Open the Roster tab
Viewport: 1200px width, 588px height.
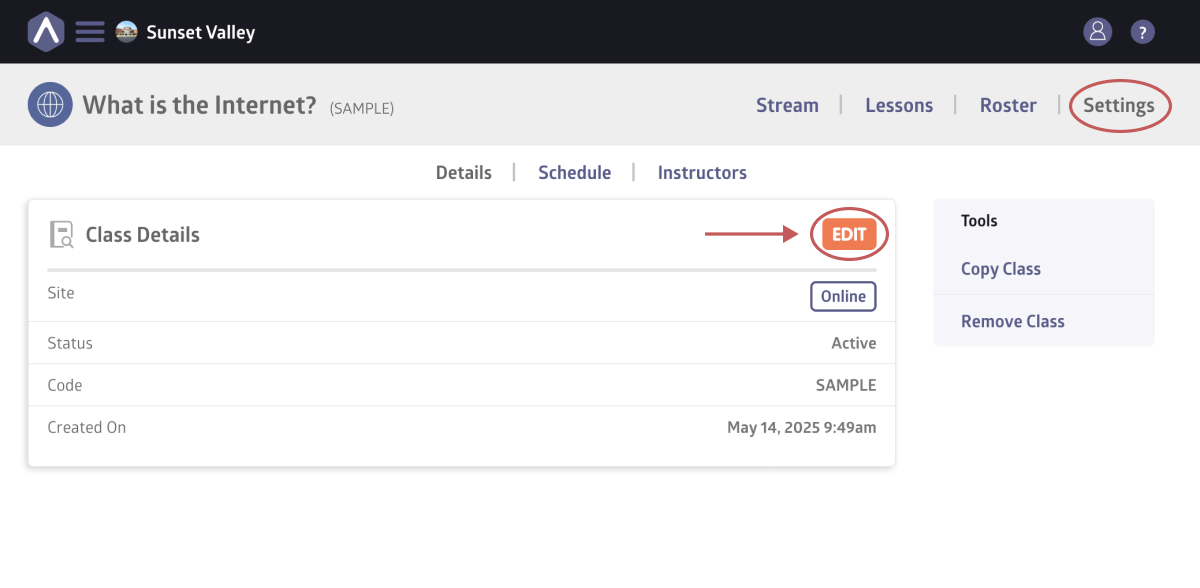1008,105
